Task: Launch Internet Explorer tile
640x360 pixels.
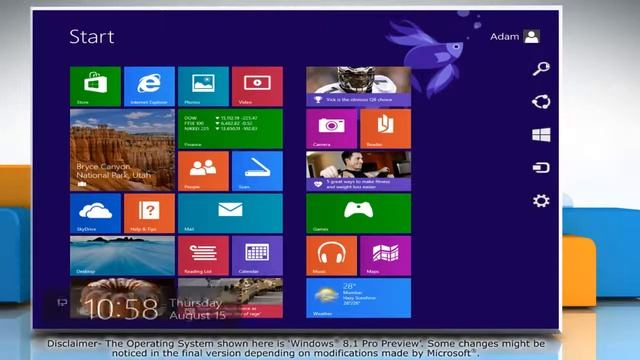Action: click(149, 87)
